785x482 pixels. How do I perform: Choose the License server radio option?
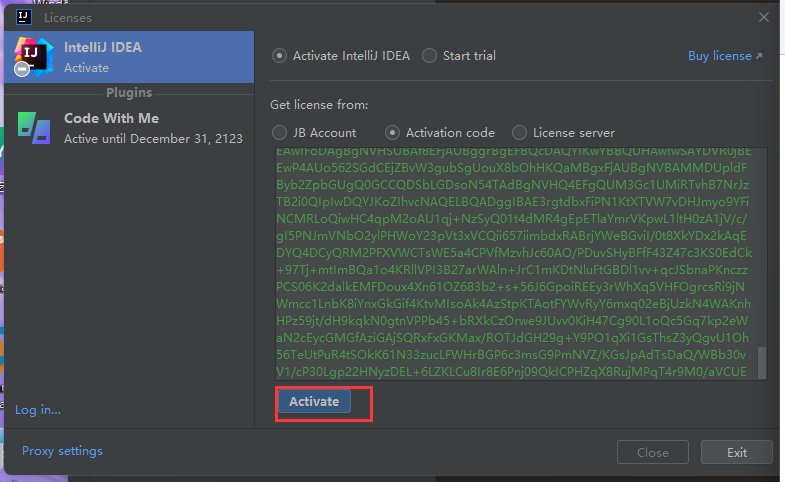[519, 133]
